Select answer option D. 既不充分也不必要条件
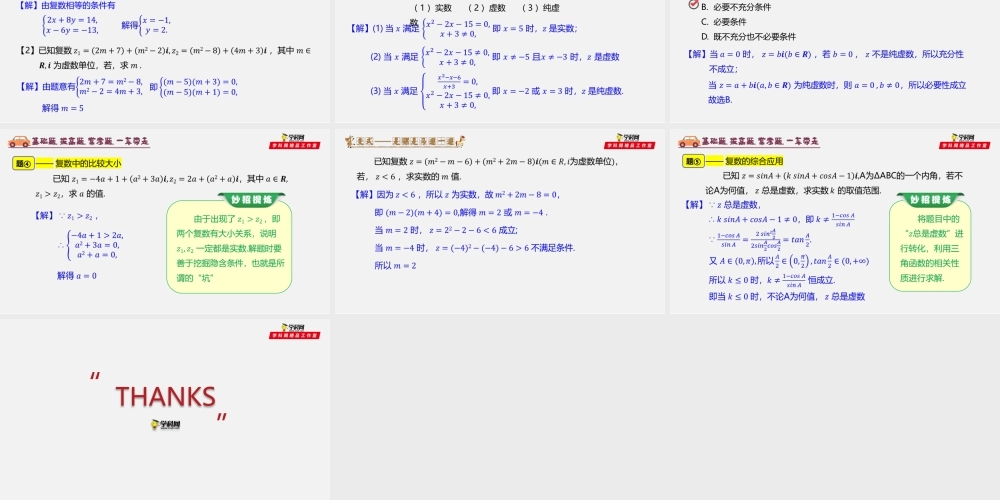The height and width of the screenshot is (500, 1000). pos(748,37)
